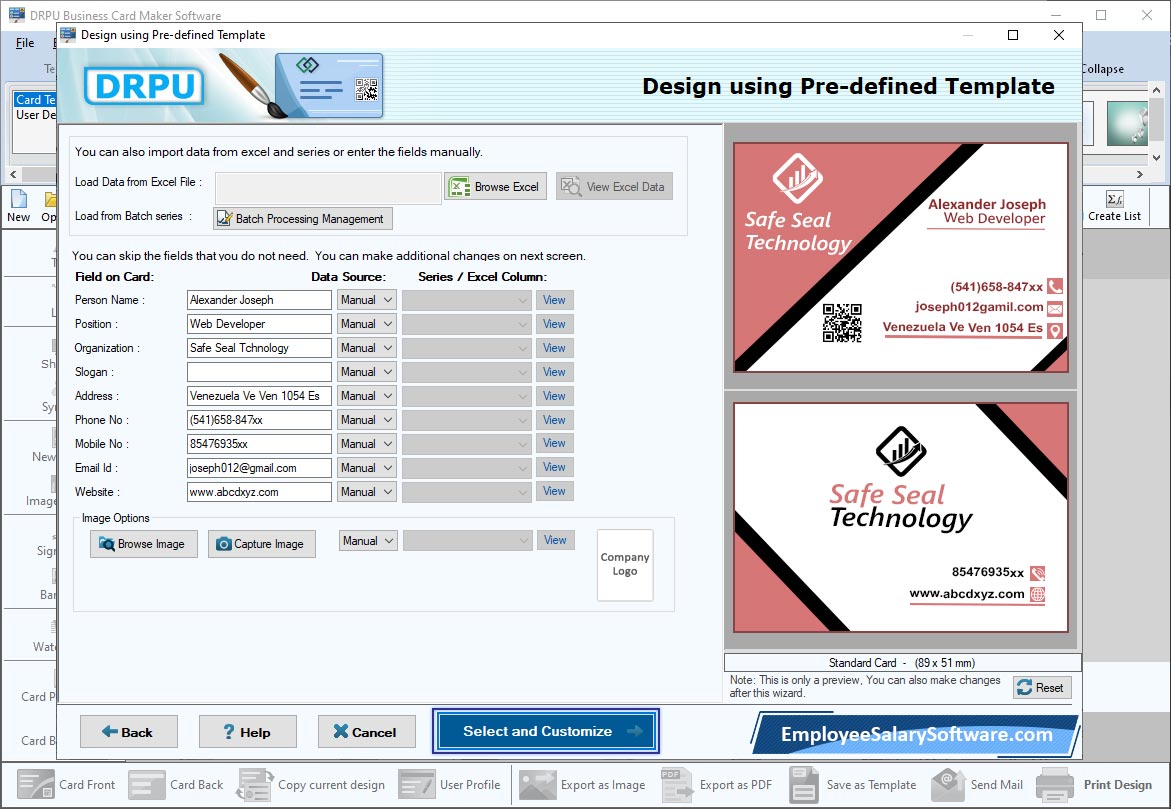Select the card back preview
1171x809 pixels.
(x=901, y=517)
